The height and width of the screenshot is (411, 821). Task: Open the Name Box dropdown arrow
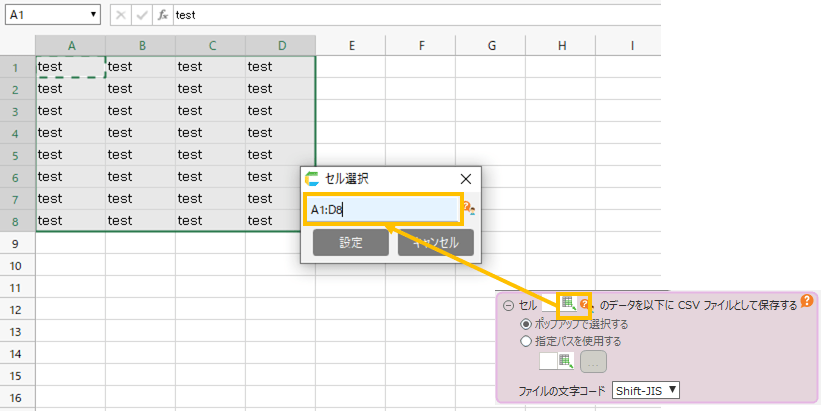93,16
